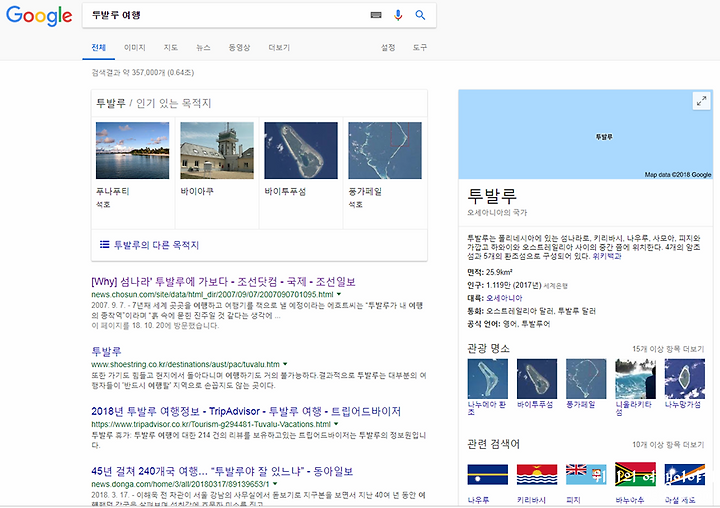Switch to the 뉴스 tab

click(203, 48)
